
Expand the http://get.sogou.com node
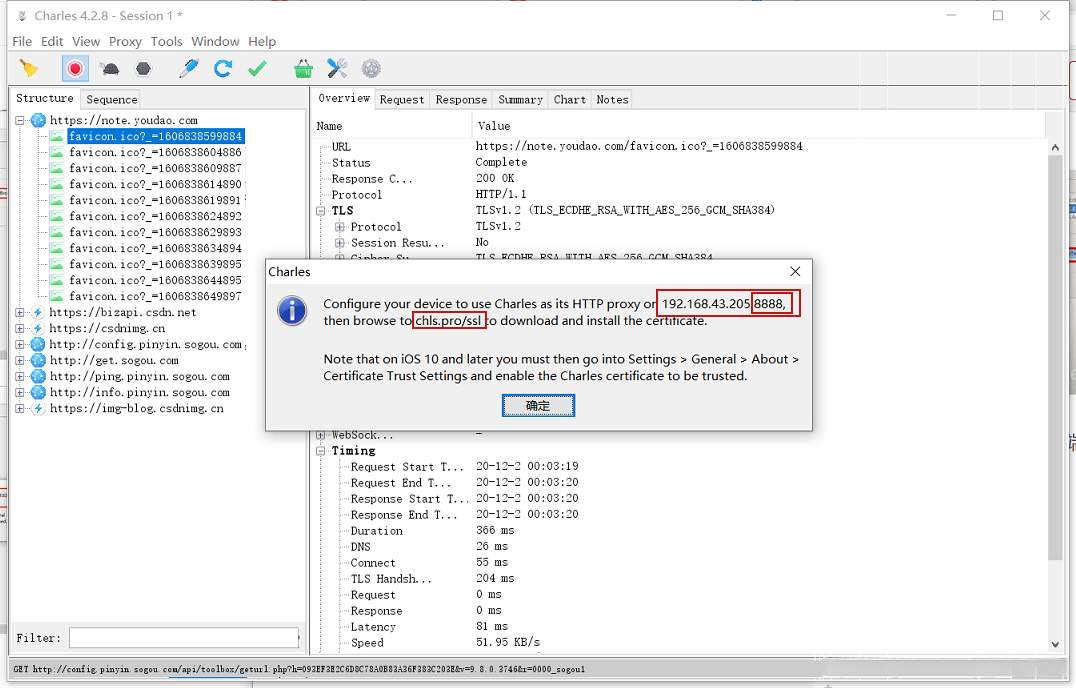pos(20,361)
